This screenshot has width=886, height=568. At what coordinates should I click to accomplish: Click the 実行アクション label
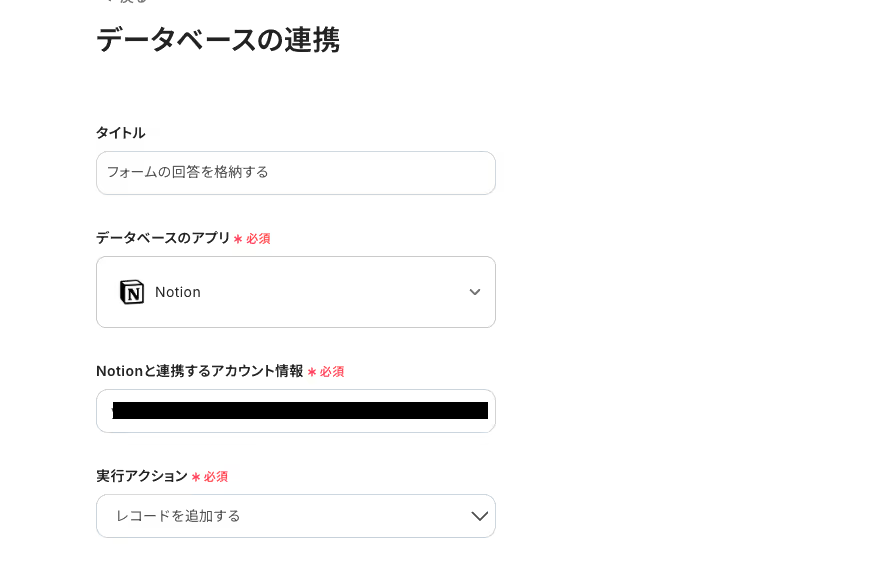[x=141, y=476]
